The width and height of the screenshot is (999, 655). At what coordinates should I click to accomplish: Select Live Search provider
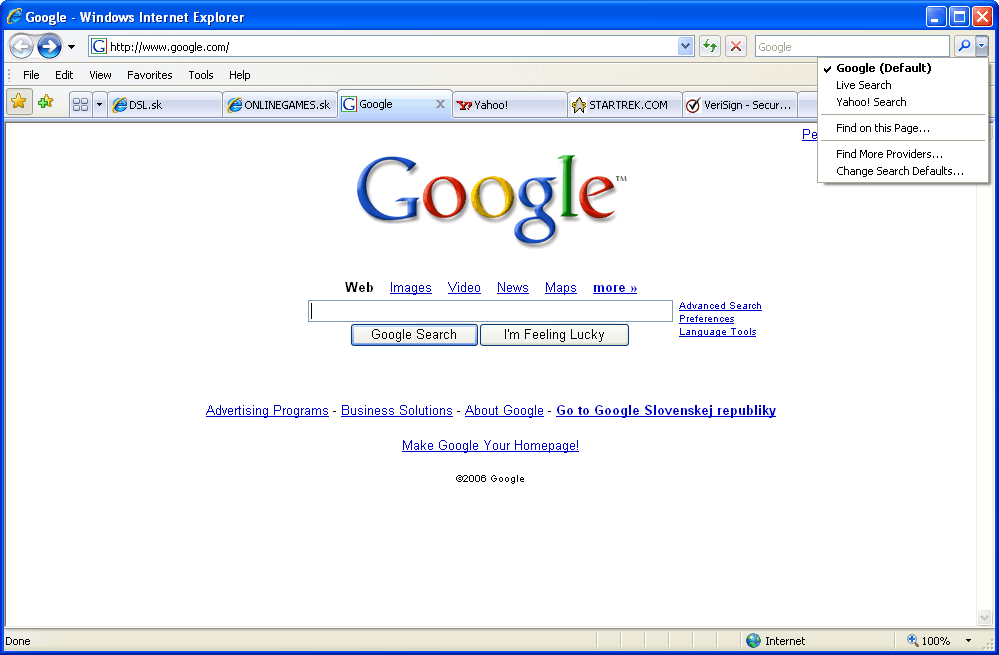coord(903,85)
